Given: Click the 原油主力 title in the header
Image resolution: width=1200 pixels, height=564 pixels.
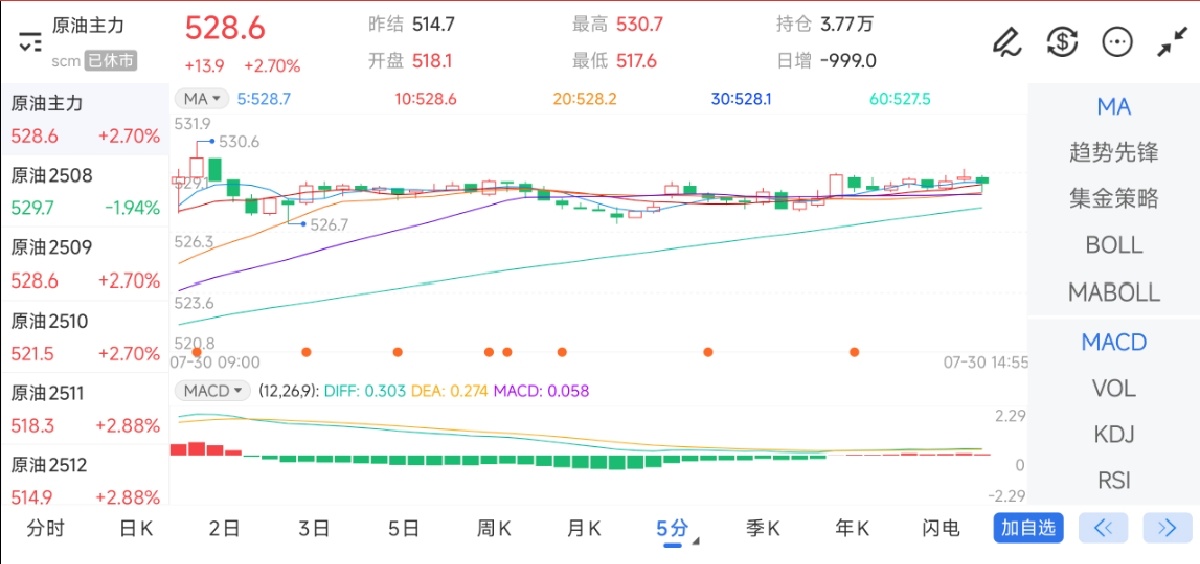Looking at the screenshot, I should (x=89, y=26).
